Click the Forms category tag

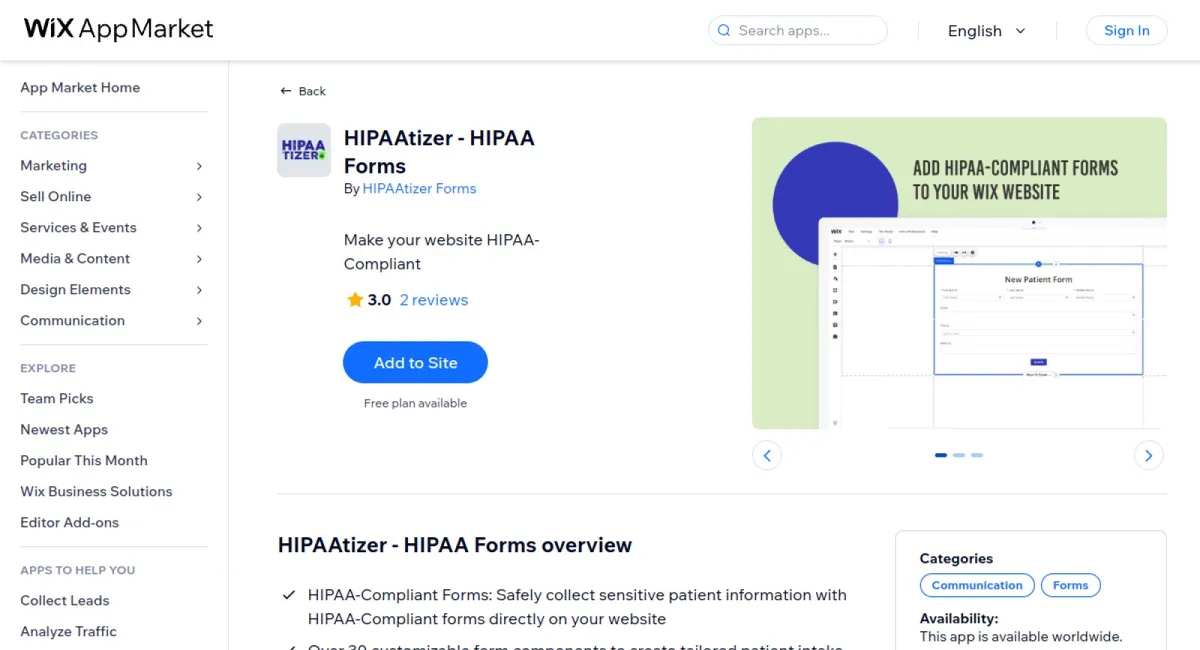click(x=1070, y=586)
